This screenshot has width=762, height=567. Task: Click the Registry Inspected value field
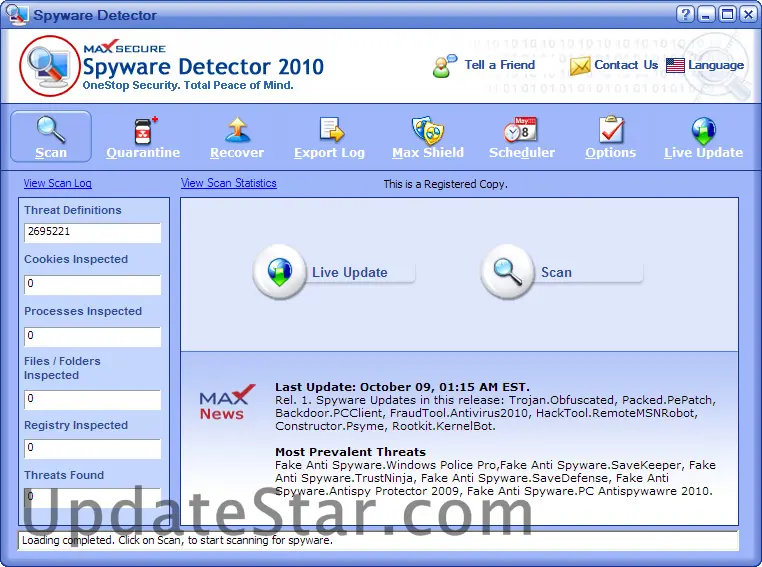point(92,449)
